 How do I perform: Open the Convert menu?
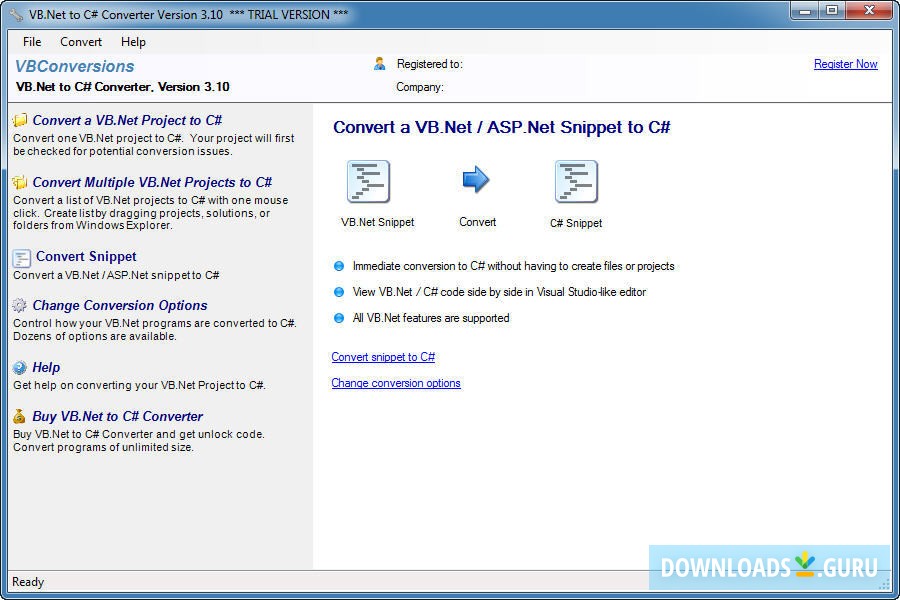click(x=81, y=42)
